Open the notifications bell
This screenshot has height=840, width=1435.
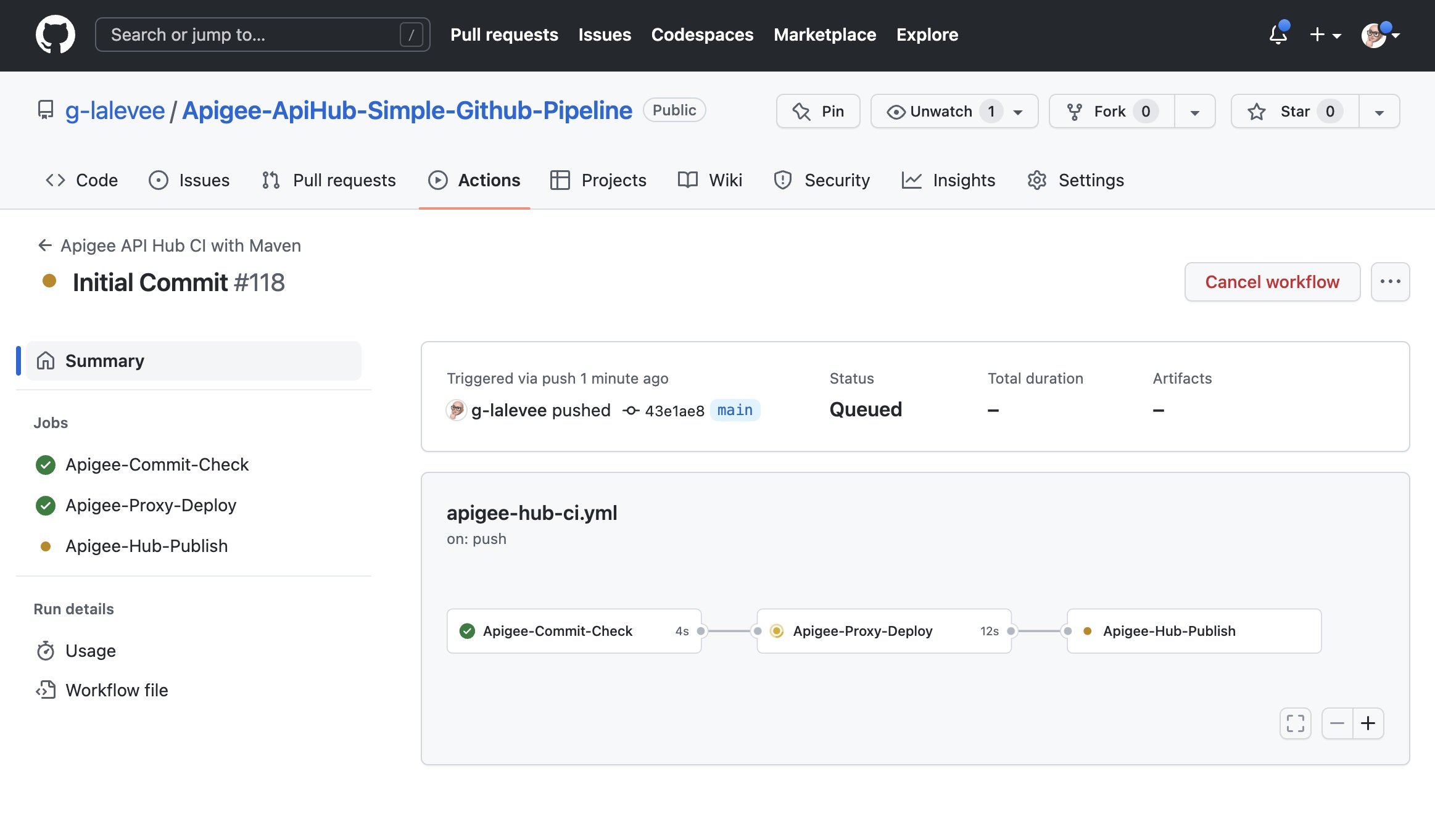pyautogui.click(x=1278, y=35)
